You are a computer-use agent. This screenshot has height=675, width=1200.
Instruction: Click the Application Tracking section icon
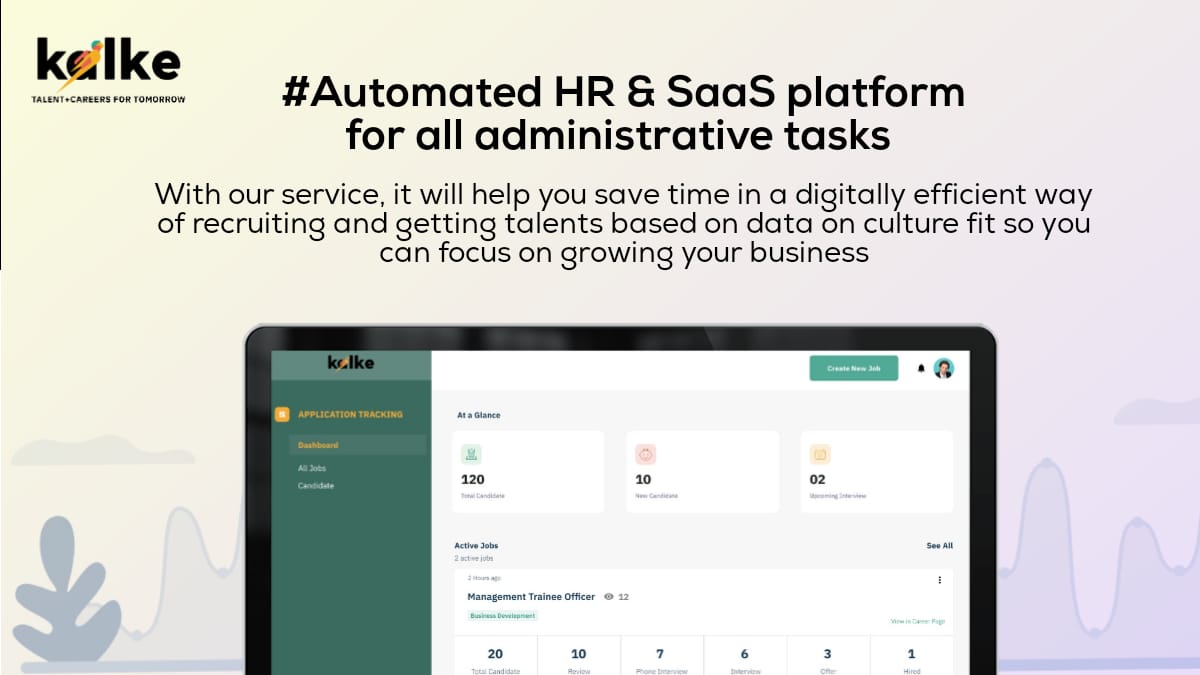coord(282,414)
